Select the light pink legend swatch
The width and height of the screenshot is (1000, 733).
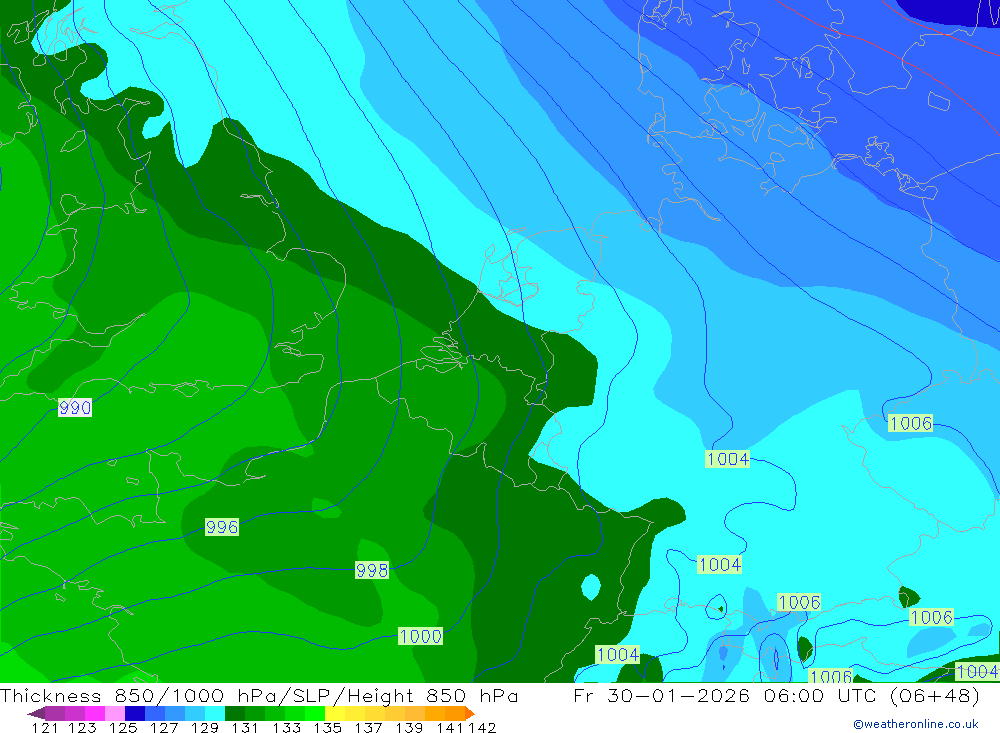coord(113,713)
